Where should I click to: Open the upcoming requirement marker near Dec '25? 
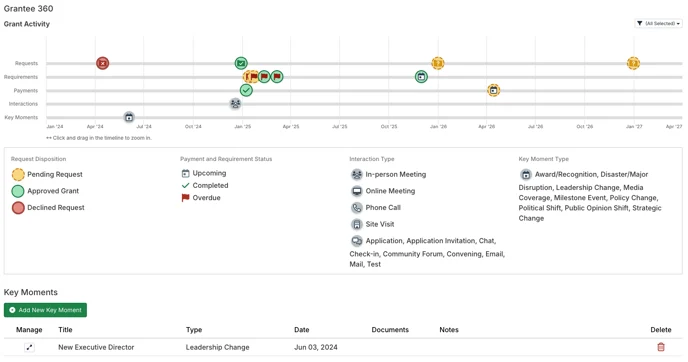421,77
